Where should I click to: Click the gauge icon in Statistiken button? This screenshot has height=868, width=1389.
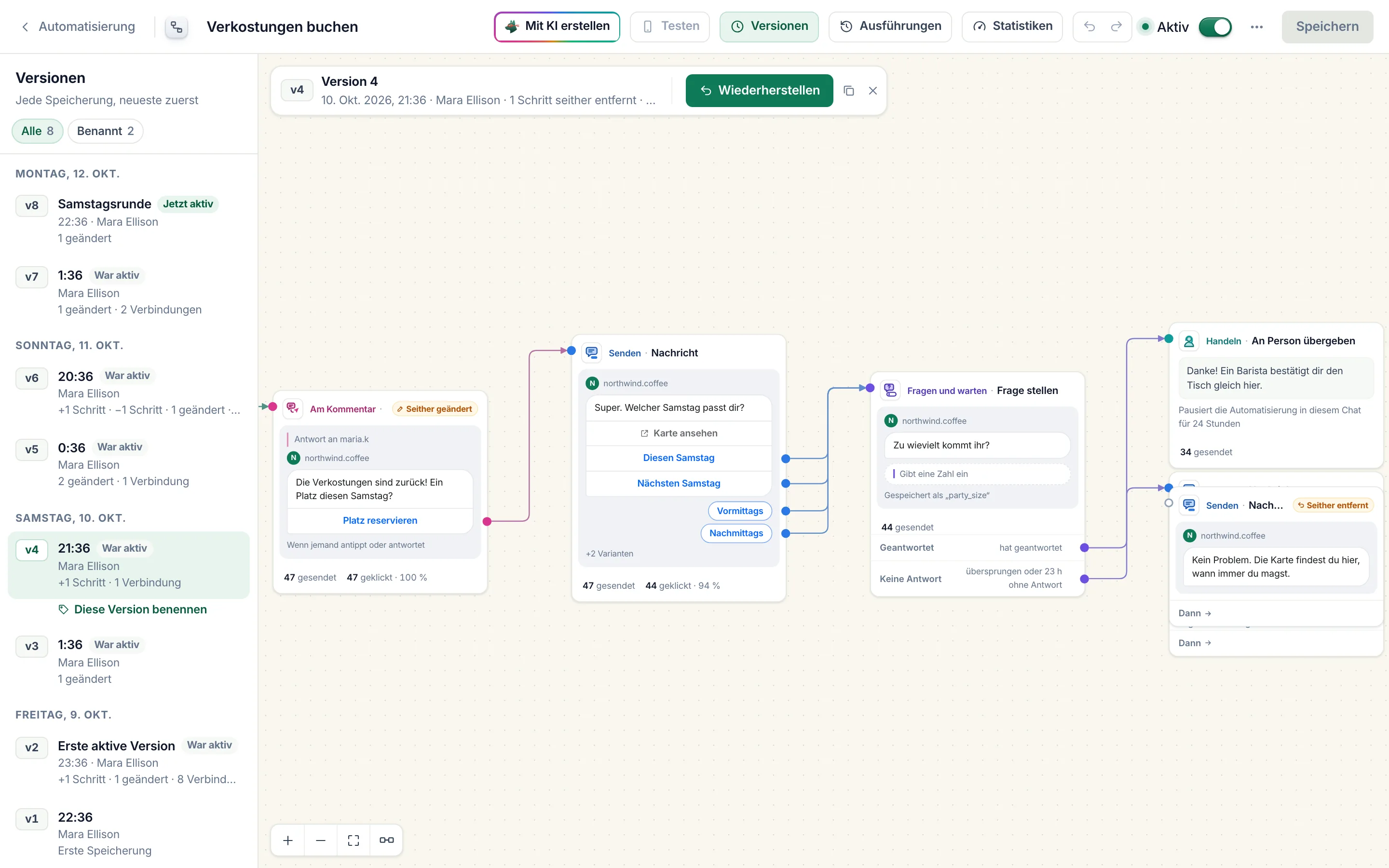(x=979, y=27)
